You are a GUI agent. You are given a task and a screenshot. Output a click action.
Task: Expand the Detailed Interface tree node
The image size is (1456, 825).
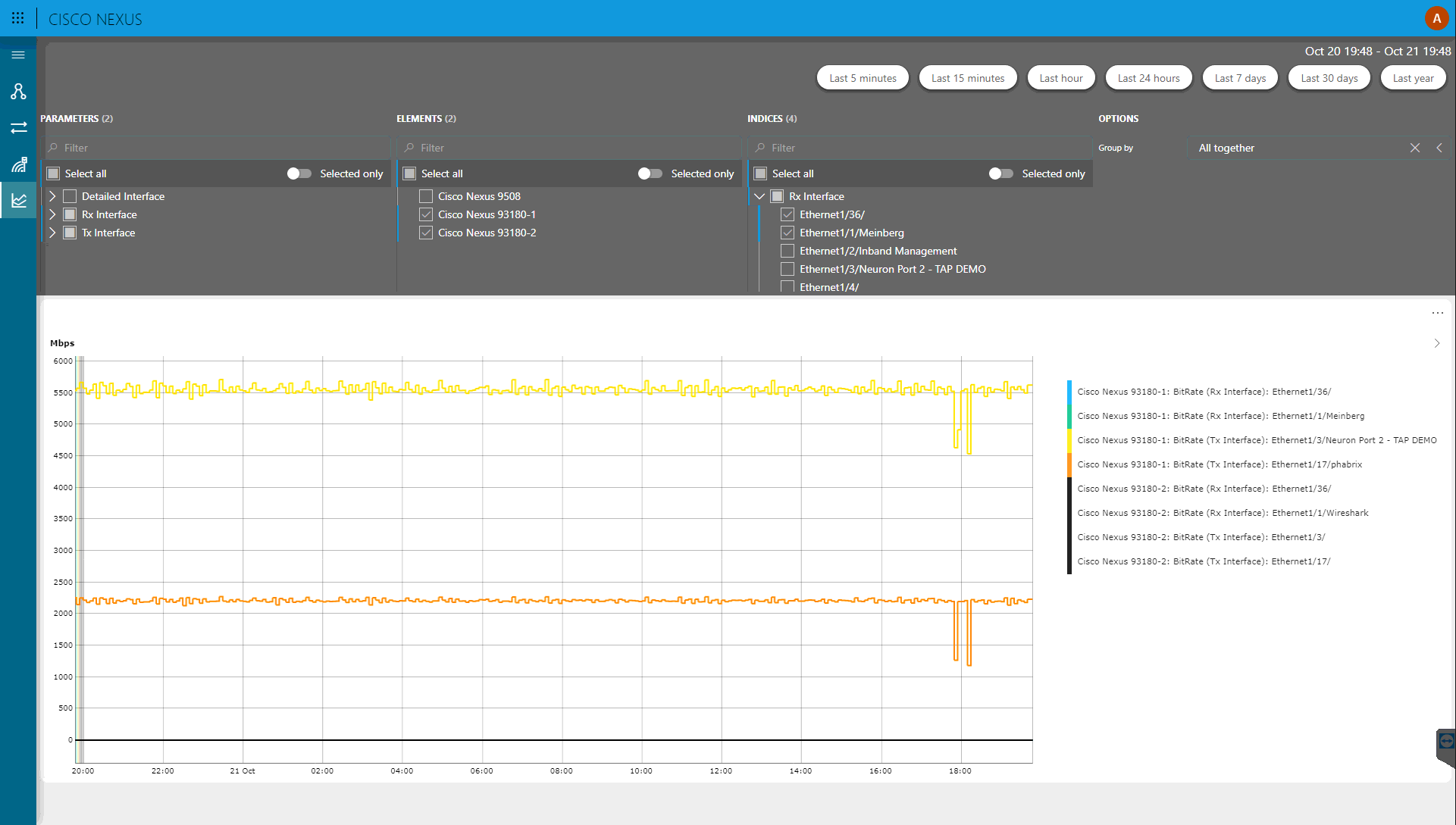pos(52,196)
